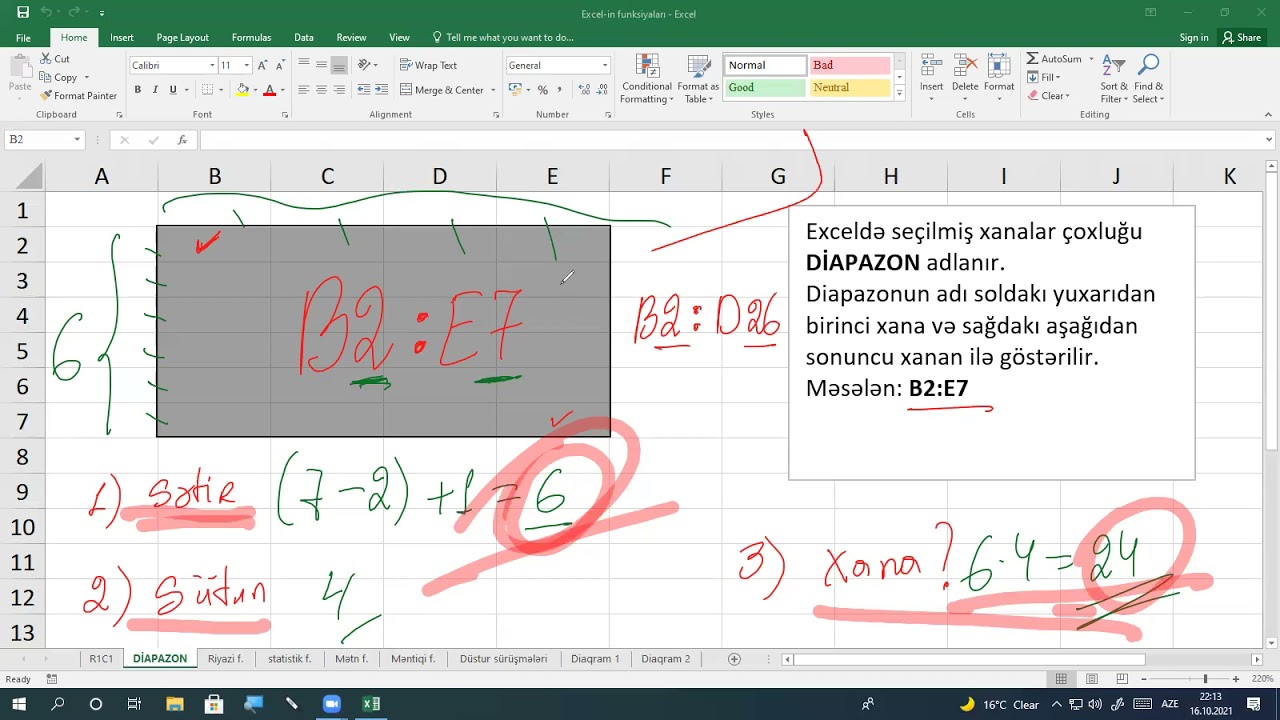Click the Format Painter tool

[x=78, y=96]
